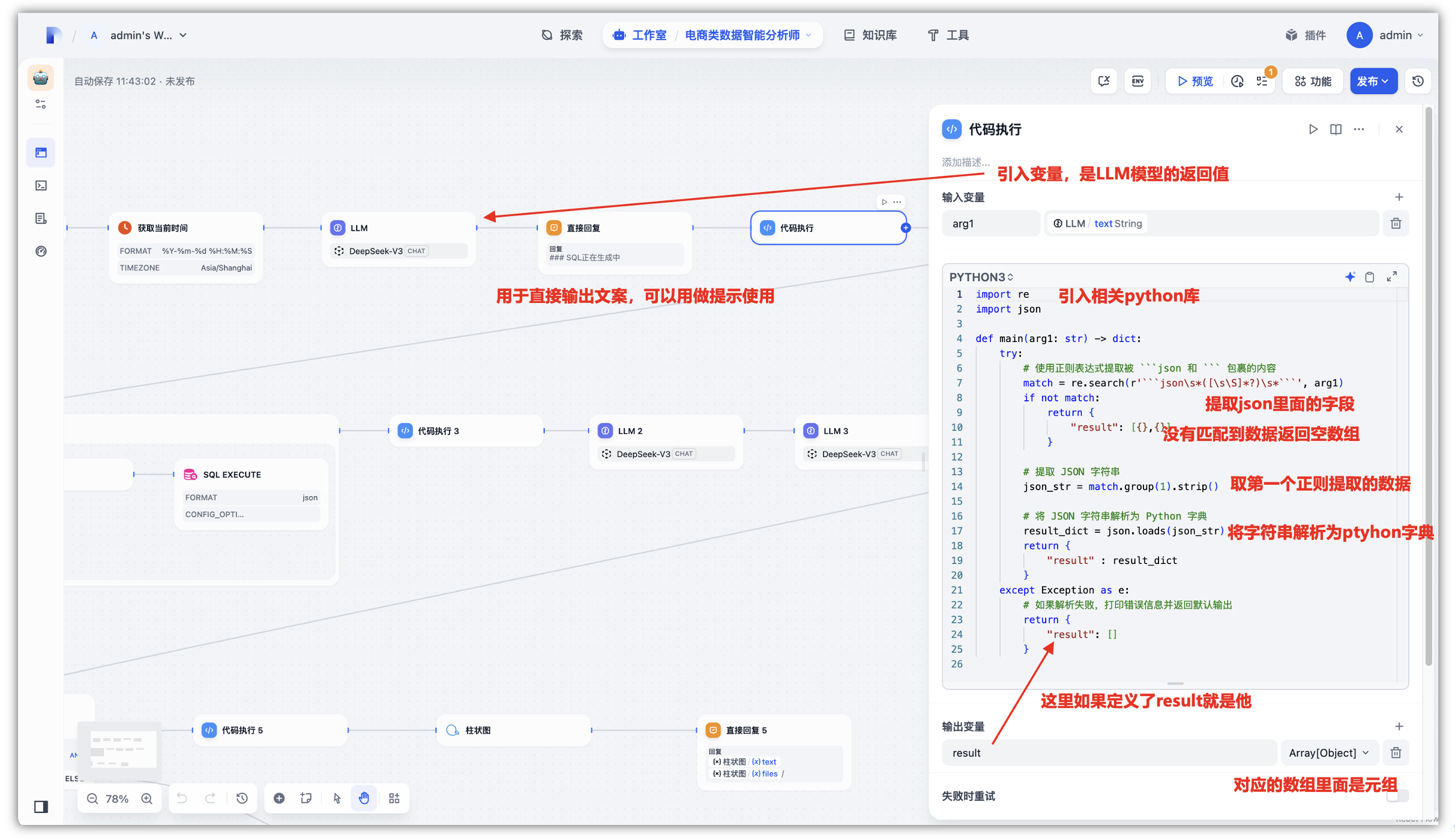Open the node help documentation icon
Viewport: 1455px width, 840px height.
coord(1336,129)
